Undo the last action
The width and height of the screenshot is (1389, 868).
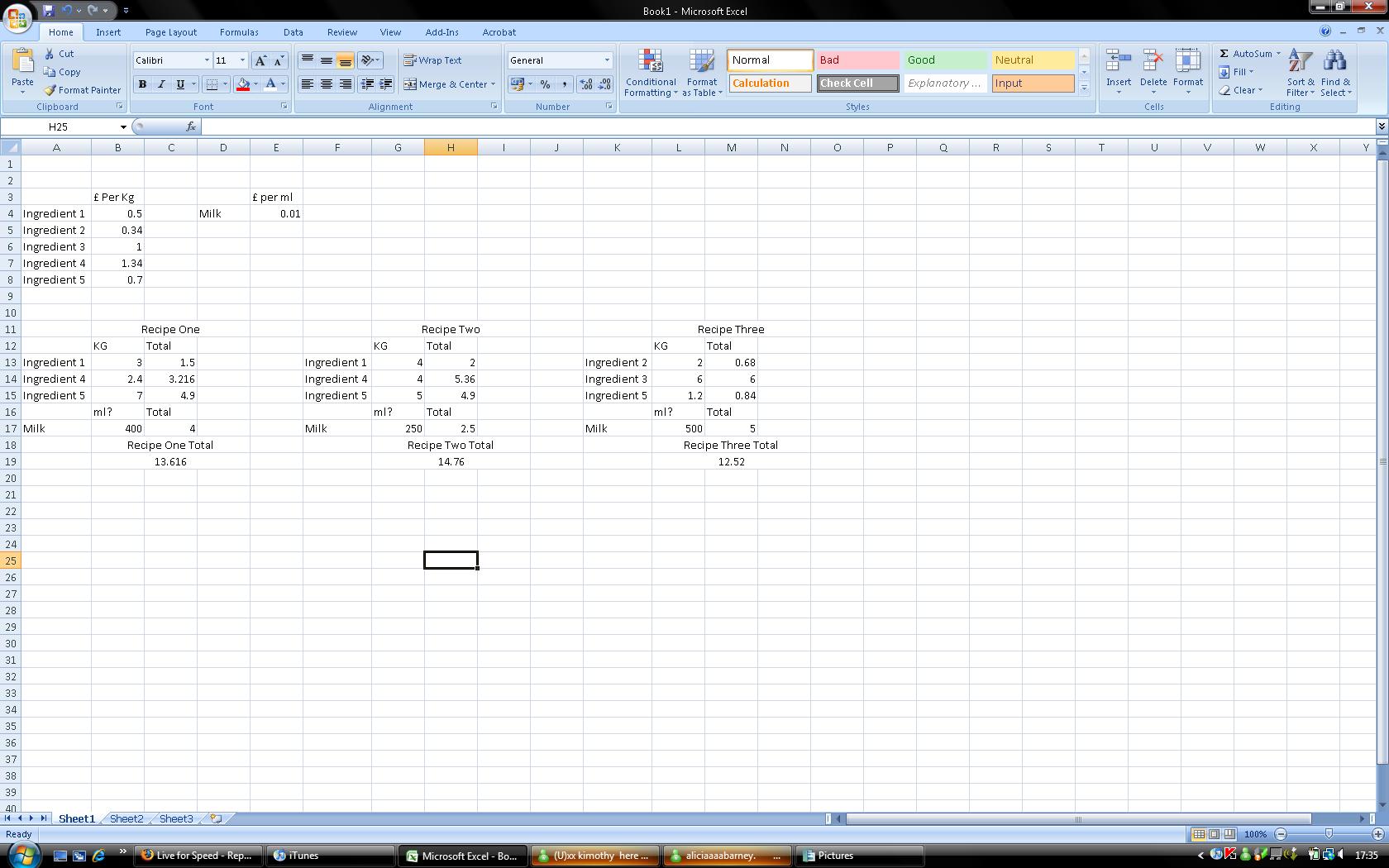click(67, 10)
